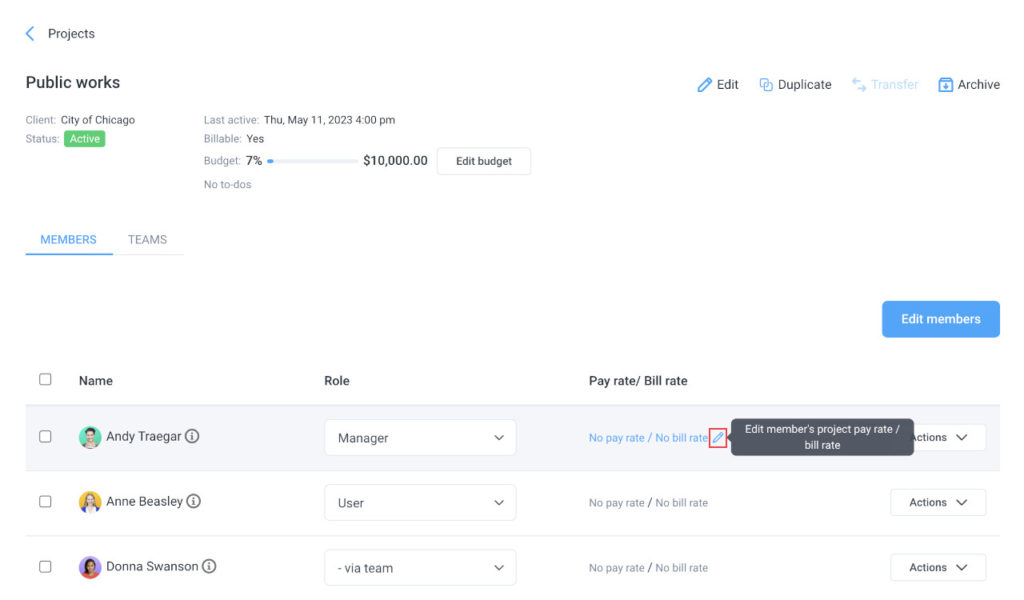Screen dimensions: 1024x600
Task: Click the back arrow to return to Projects
Action: tap(30, 33)
